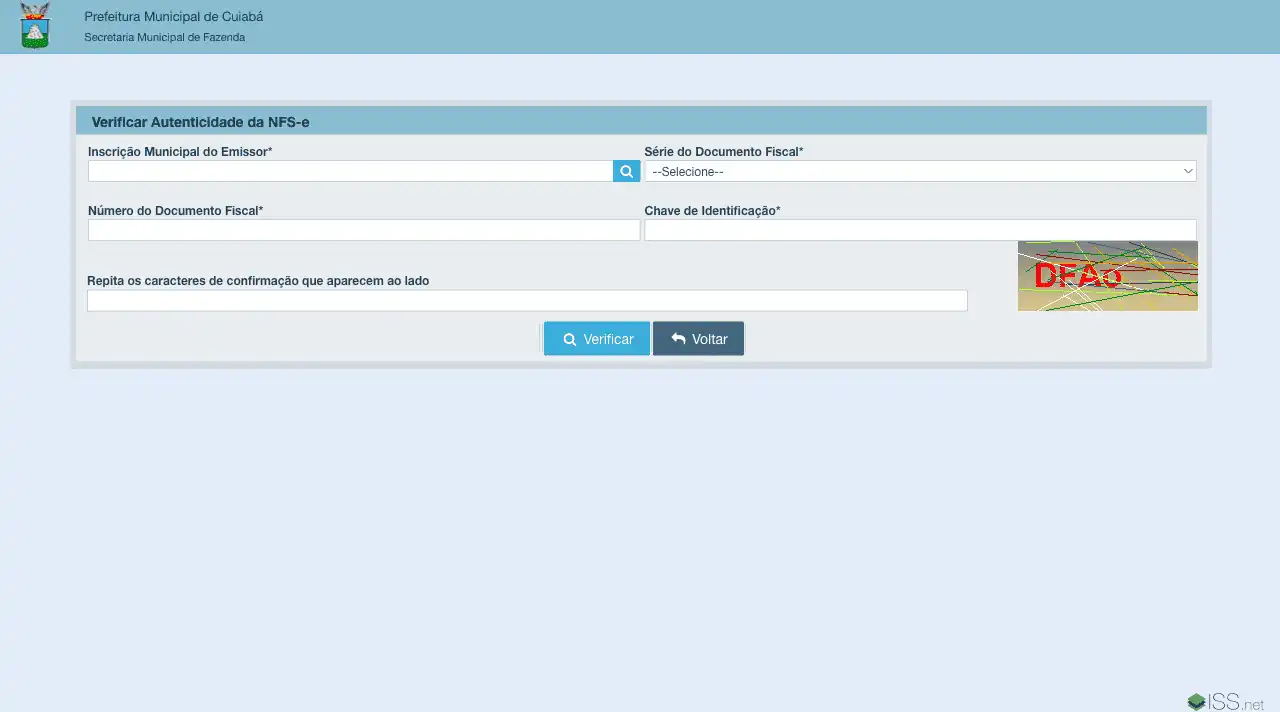This screenshot has height=712, width=1280.
Task: Click the captcha image showing red characters
Action: [x=1107, y=276]
